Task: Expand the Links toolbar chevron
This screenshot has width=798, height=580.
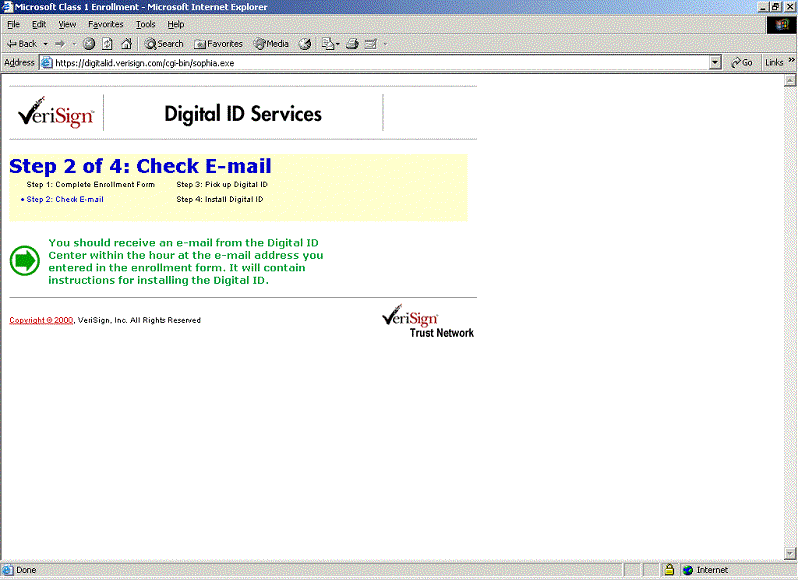Action: 791,60
